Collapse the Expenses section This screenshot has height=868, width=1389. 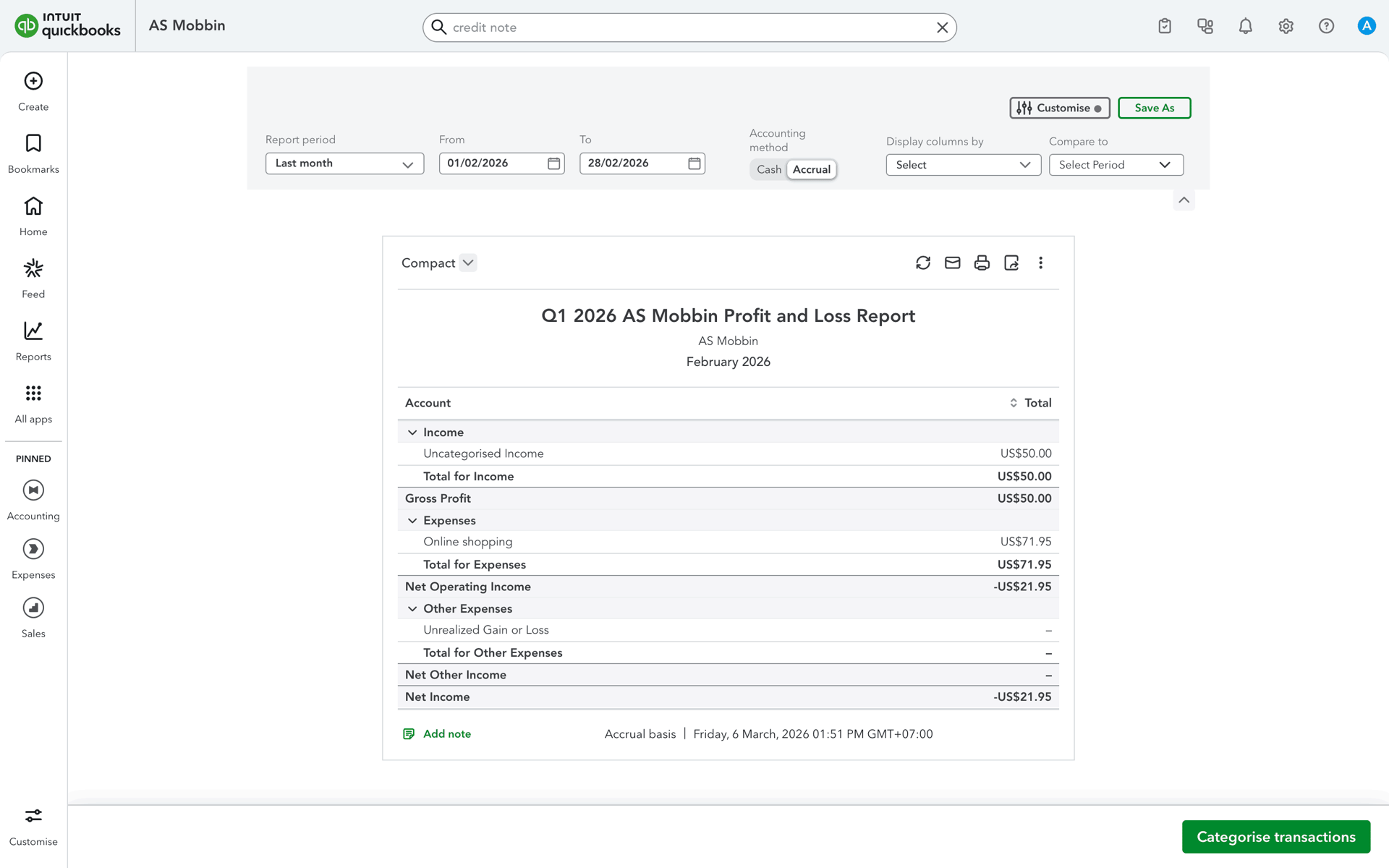click(x=412, y=521)
